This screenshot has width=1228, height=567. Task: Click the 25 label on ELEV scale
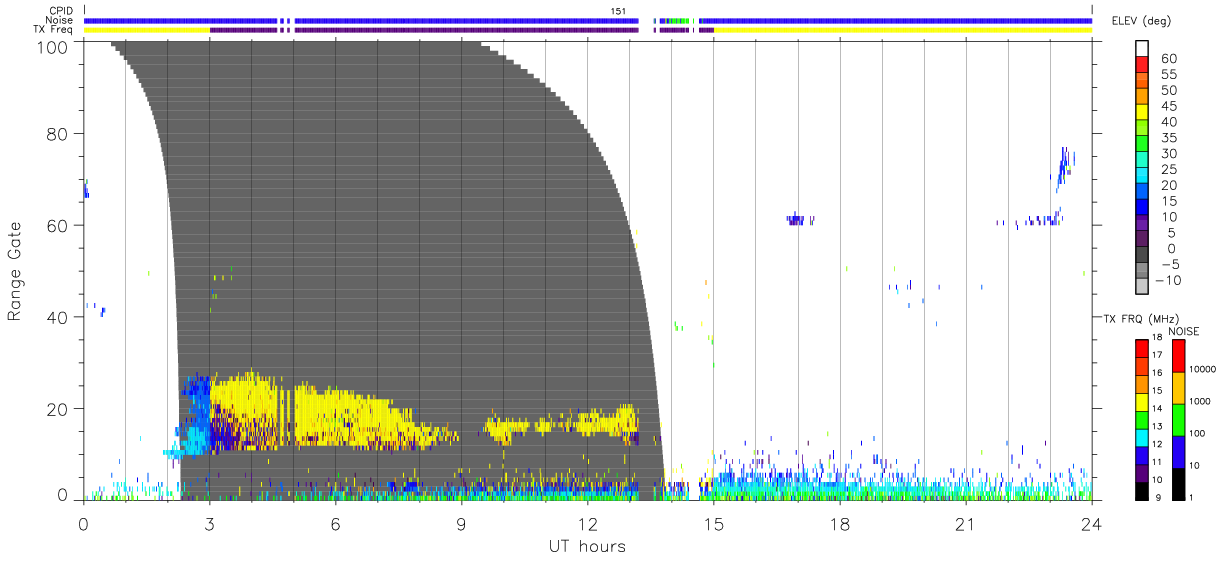[1168, 170]
